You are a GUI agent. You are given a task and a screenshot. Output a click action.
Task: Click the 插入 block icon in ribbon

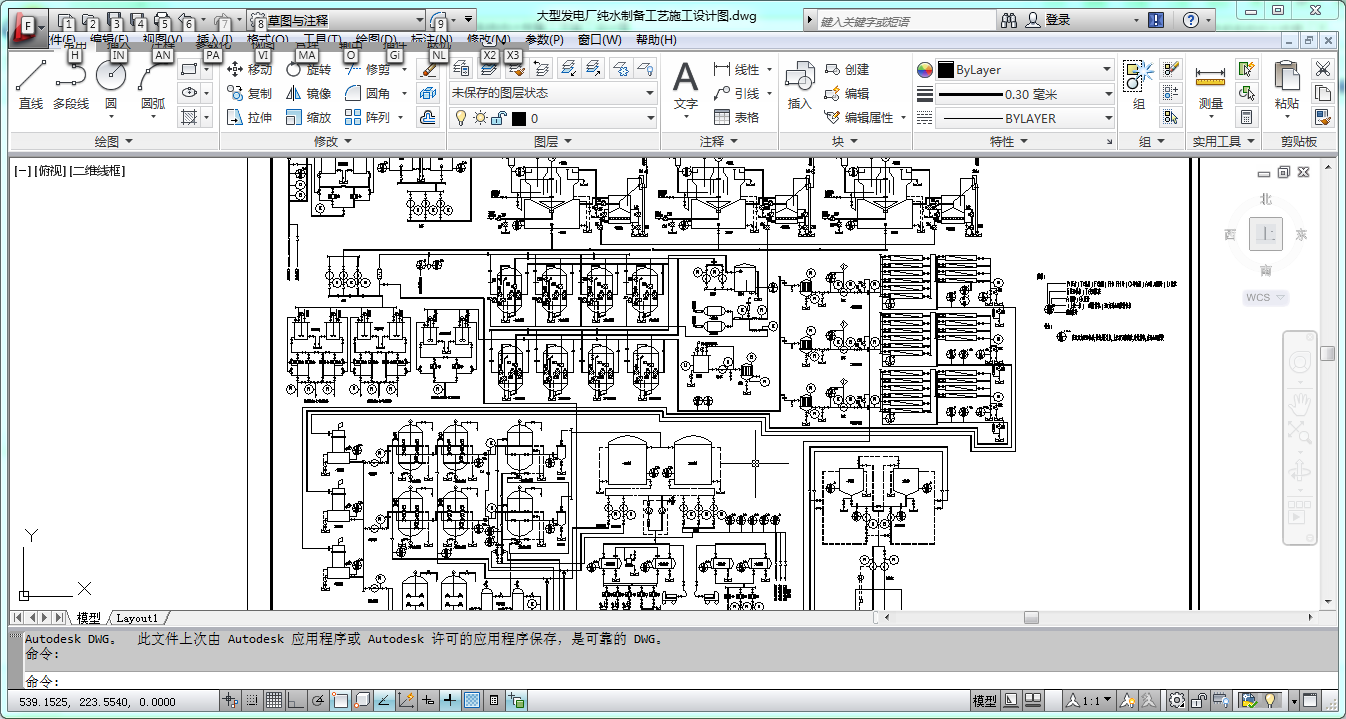(799, 84)
